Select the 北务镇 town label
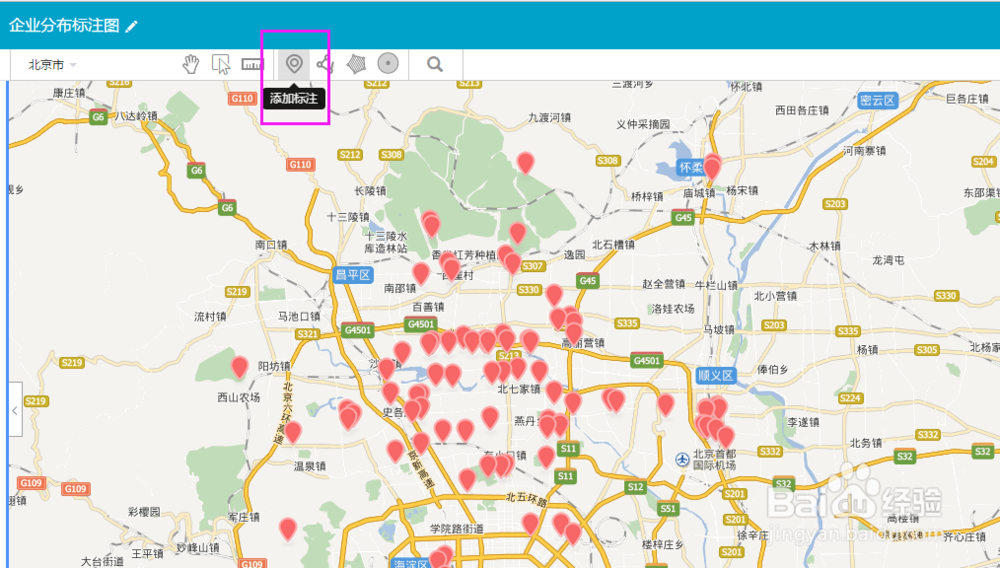 click(865, 442)
